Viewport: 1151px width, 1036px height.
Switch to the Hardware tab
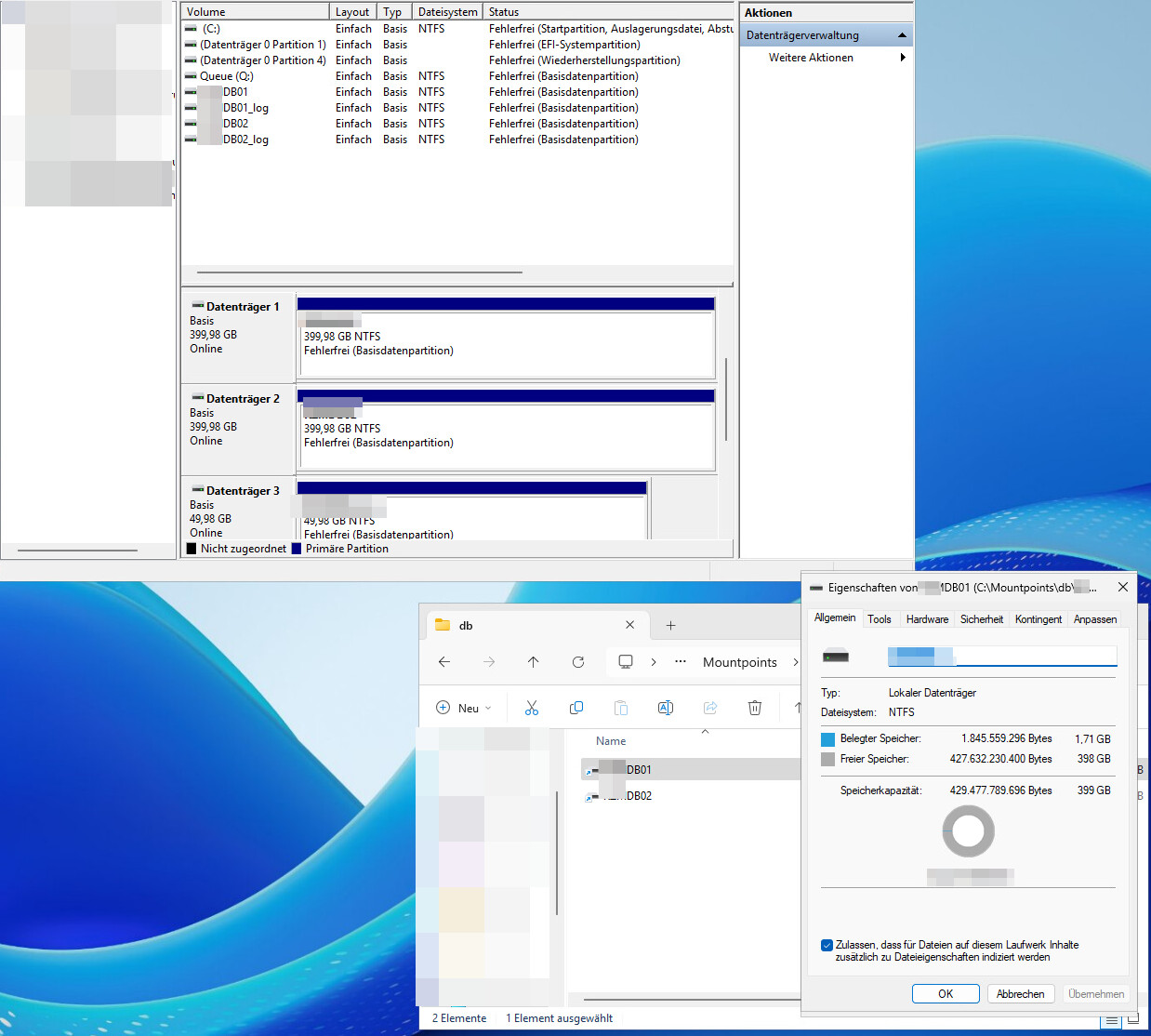pyautogui.click(x=927, y=619)
